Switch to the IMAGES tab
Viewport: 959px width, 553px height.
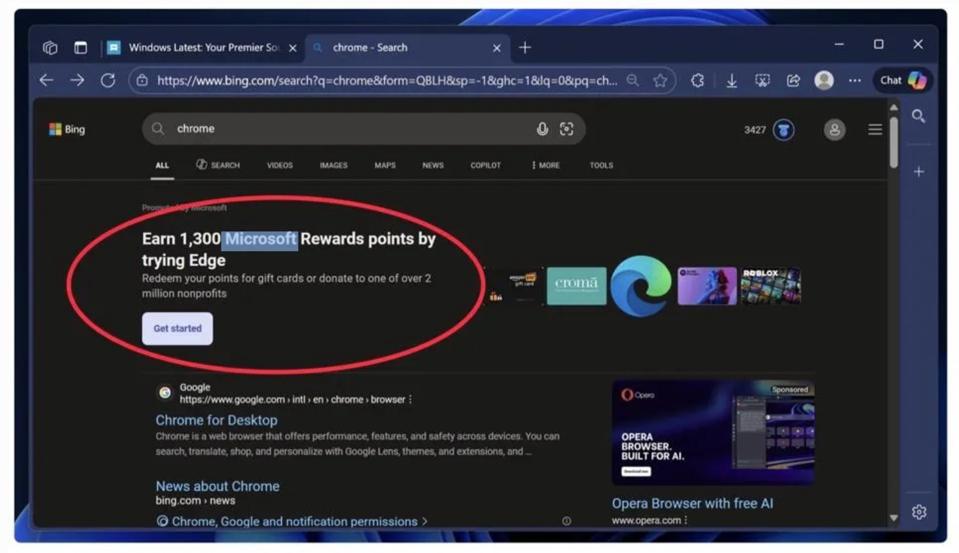pyautogui.click(x=333, y=165)
